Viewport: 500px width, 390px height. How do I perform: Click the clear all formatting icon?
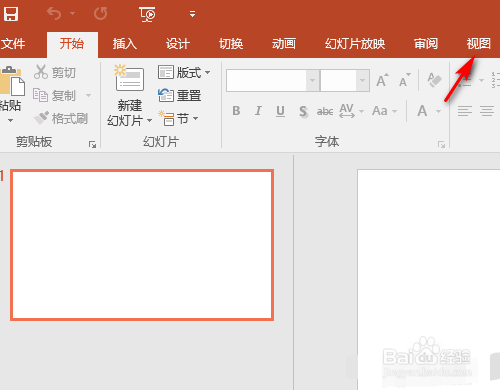pos(434,80)
